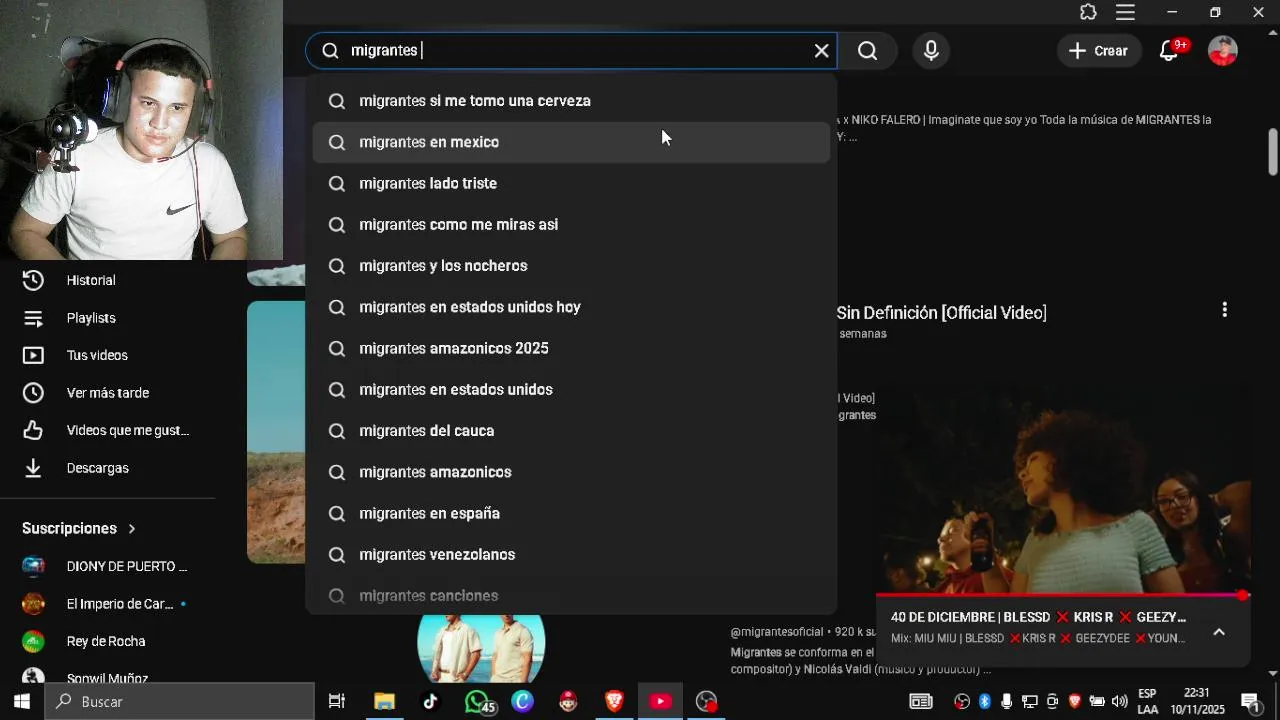Viewport: 1280px width, 720px height.
Task: Open Bluetooth tray icon
Action: coord(984,701)
